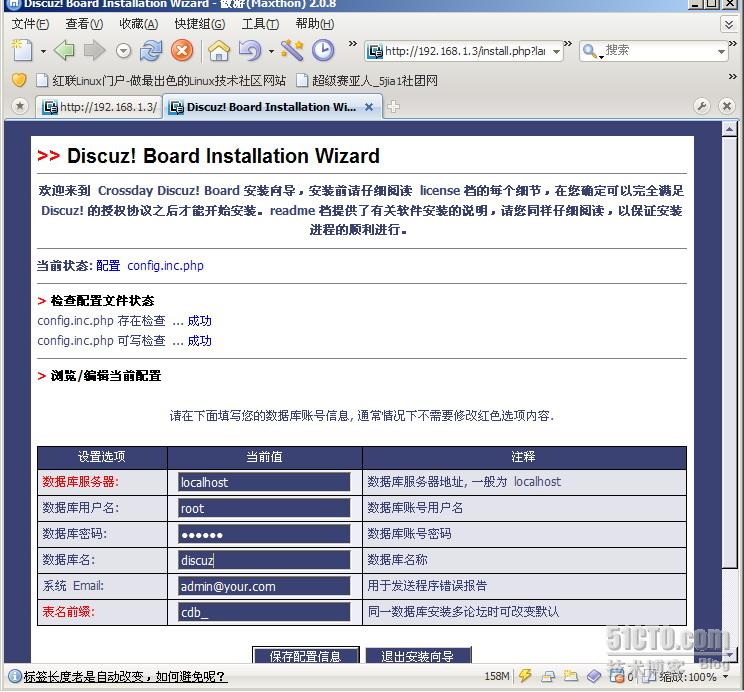The image size is (744, 692).
Task: Expand the toolbar overflow chevron before the address bar
Action: pos(353,44)
